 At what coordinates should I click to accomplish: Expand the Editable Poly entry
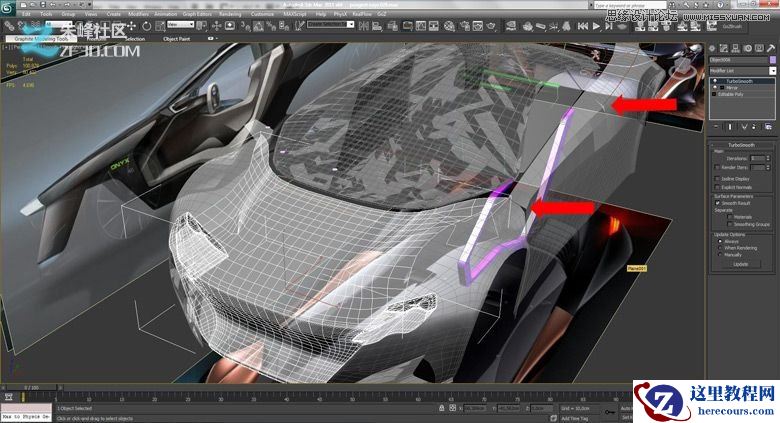coord(714,94)
